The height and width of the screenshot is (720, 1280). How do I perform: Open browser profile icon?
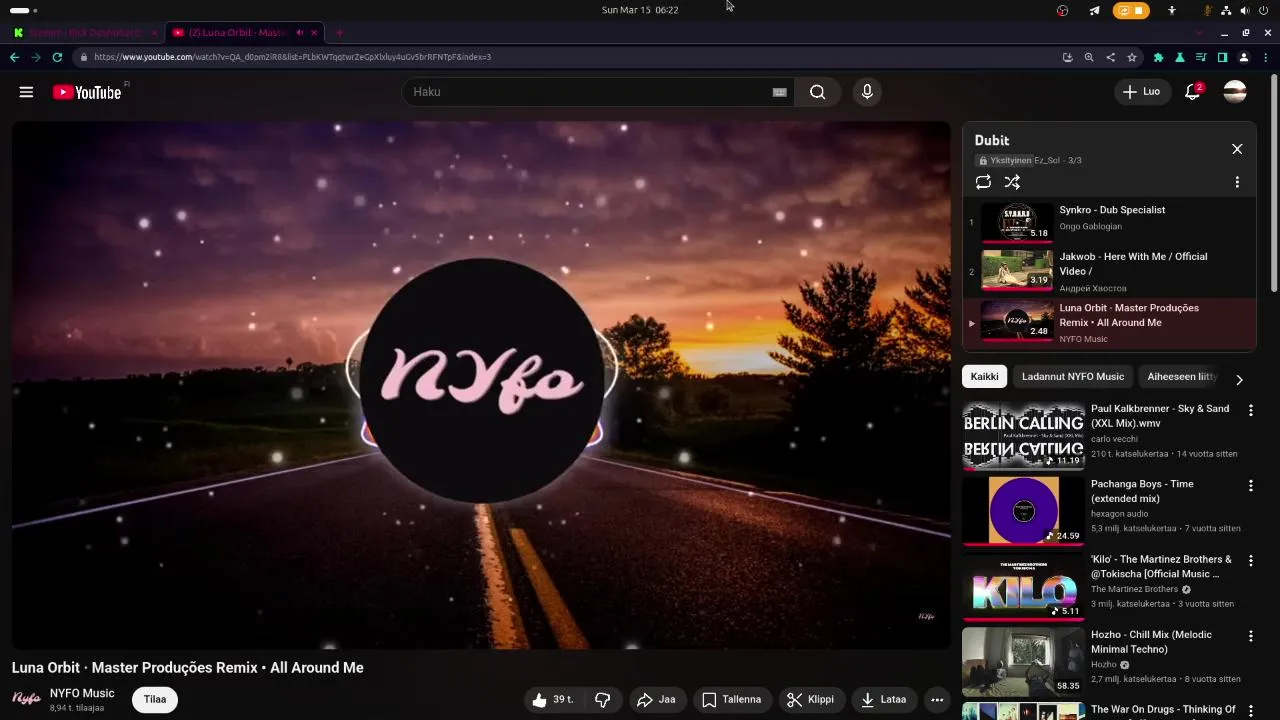tap(1244, 57)
